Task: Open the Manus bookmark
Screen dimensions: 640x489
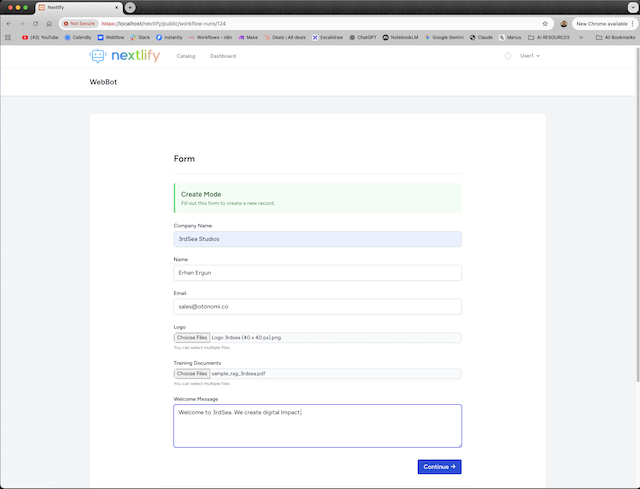Action: click(x=510, y=37)
